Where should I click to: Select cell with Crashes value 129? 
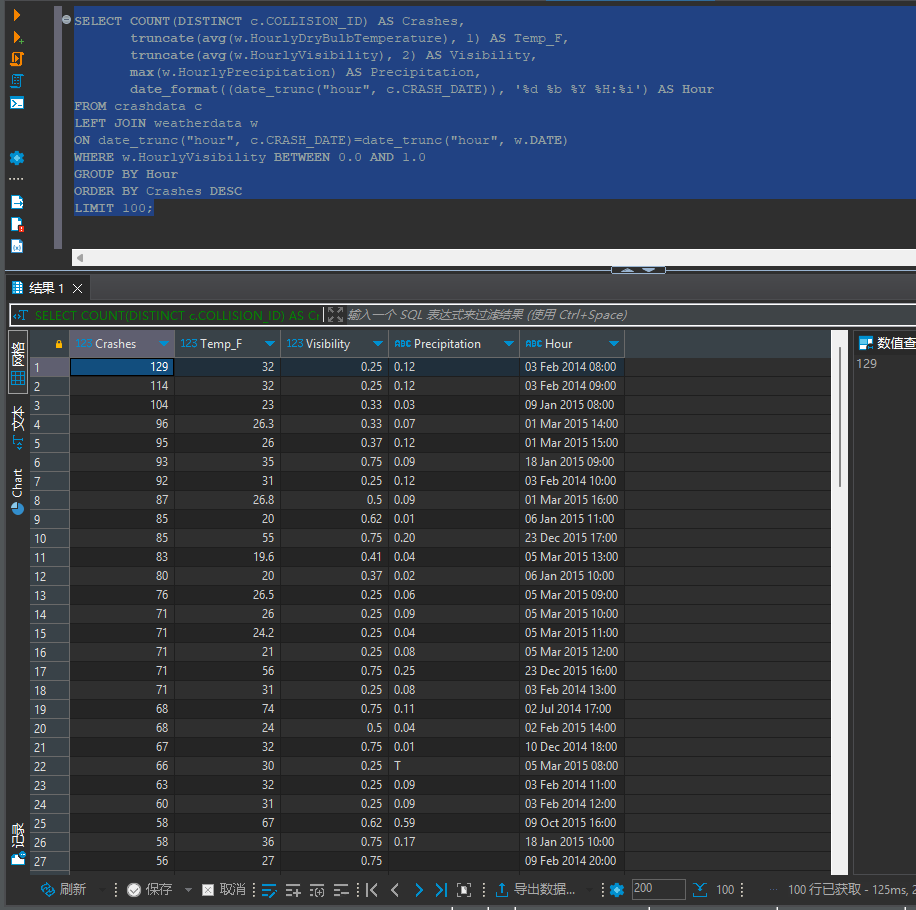coord(122,367)
